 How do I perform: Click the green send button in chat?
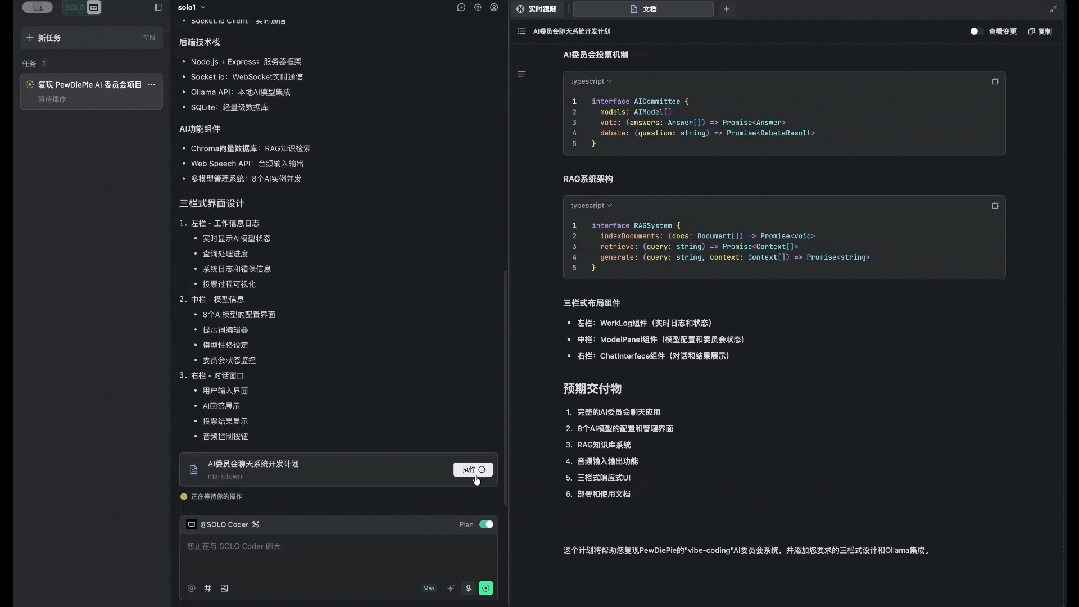[x=486, y=588]
